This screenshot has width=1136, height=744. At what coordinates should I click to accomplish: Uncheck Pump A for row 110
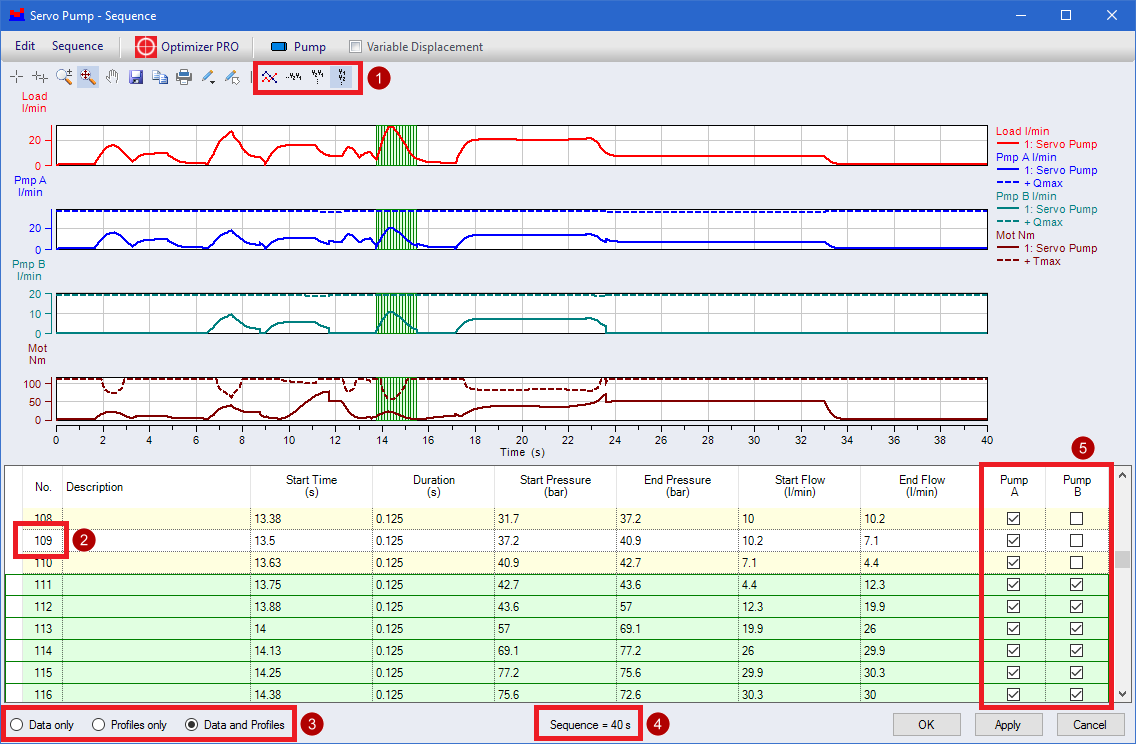tap(1014, 562)
